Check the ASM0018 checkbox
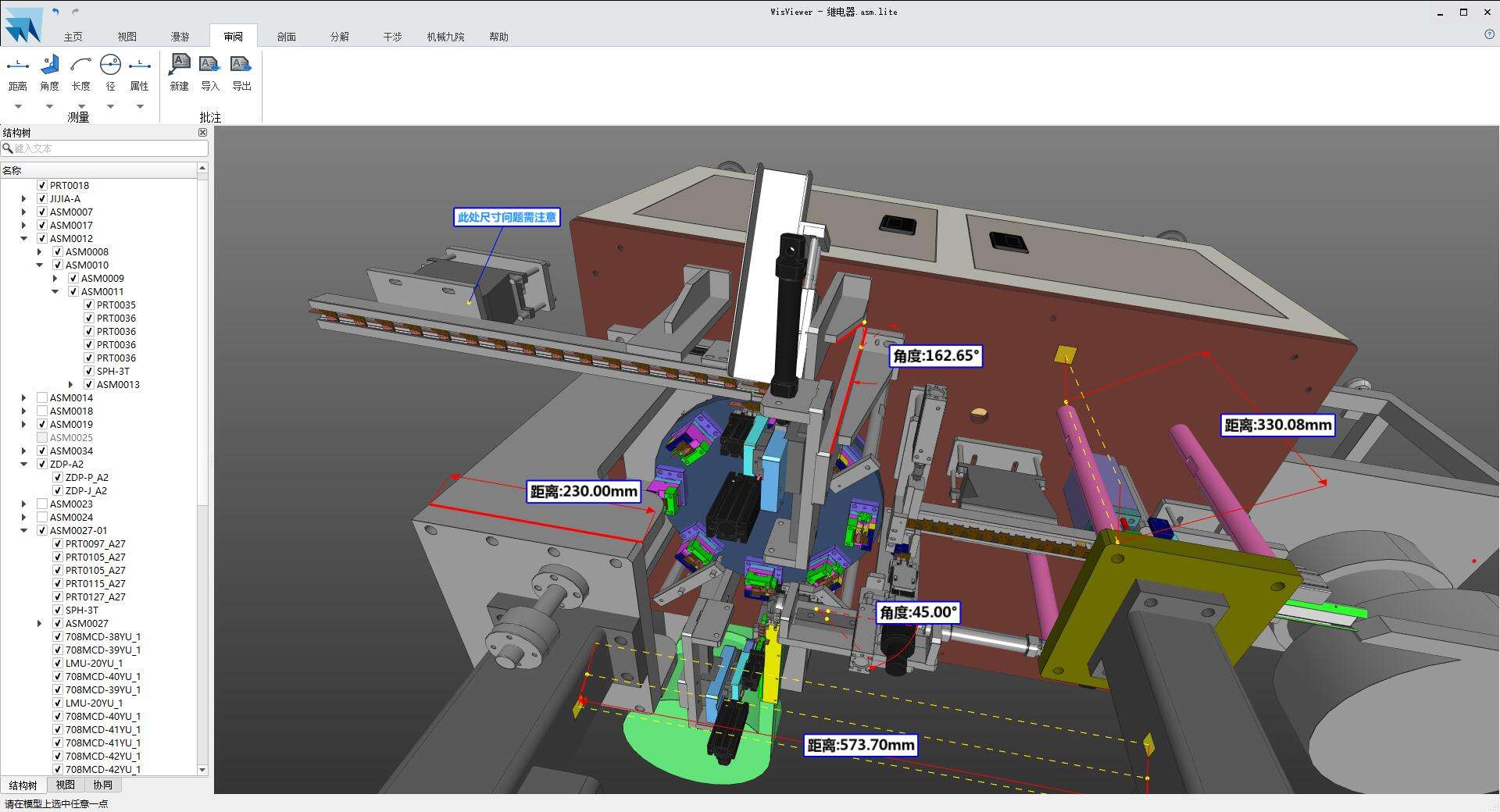Viewport: 1500px width, 812px height. pos(42,411)
